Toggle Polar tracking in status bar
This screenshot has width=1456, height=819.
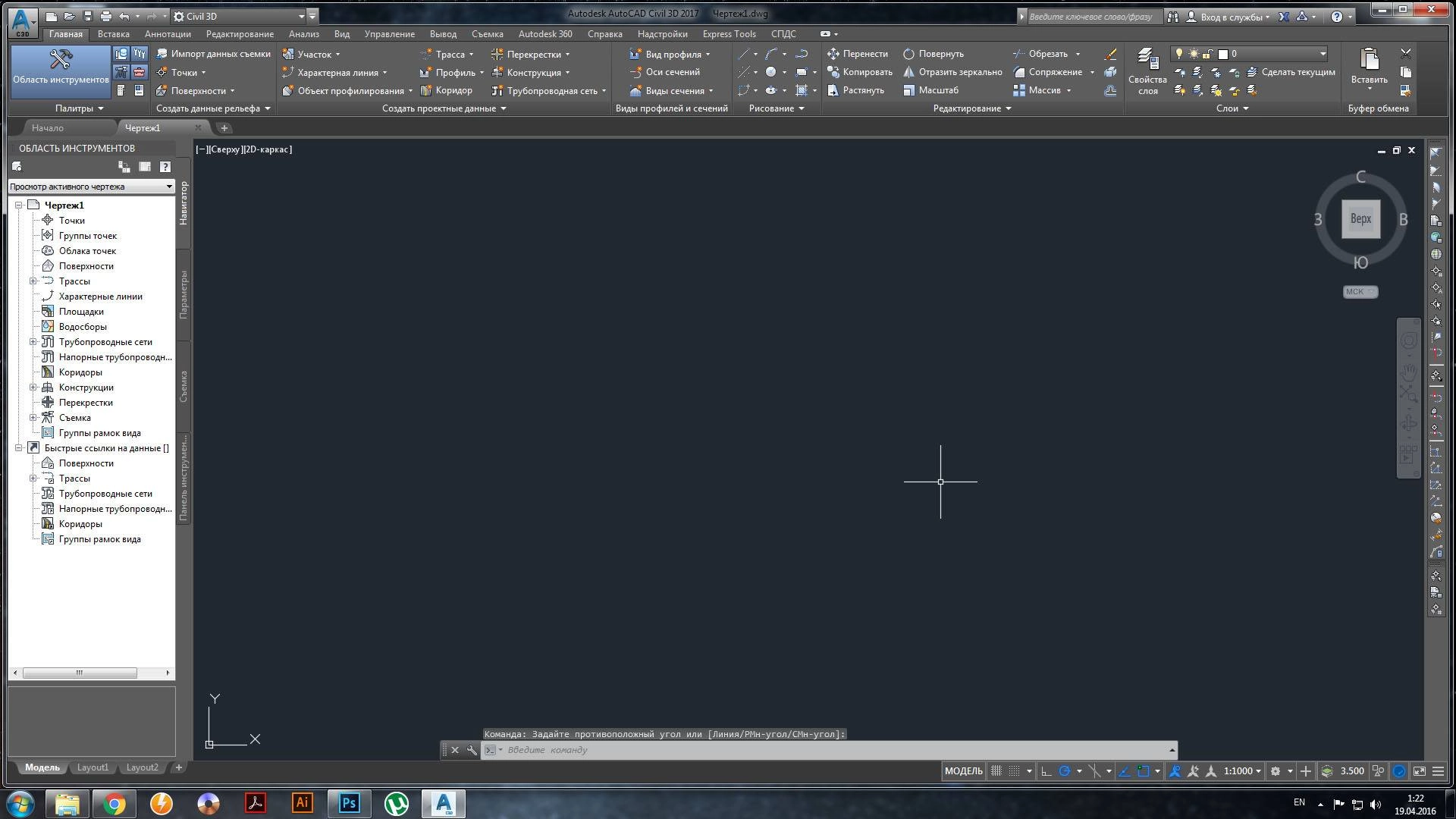(x=1065, y=771)
